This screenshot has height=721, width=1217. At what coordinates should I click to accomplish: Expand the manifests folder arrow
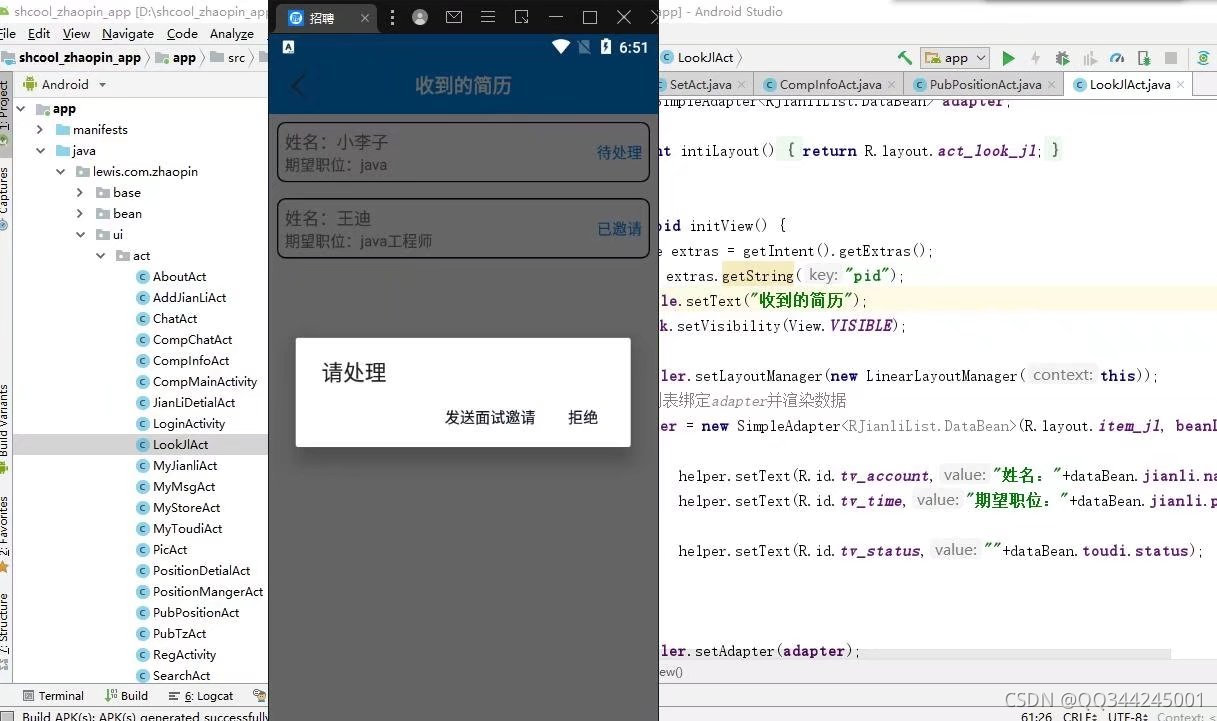pos(40,130)
